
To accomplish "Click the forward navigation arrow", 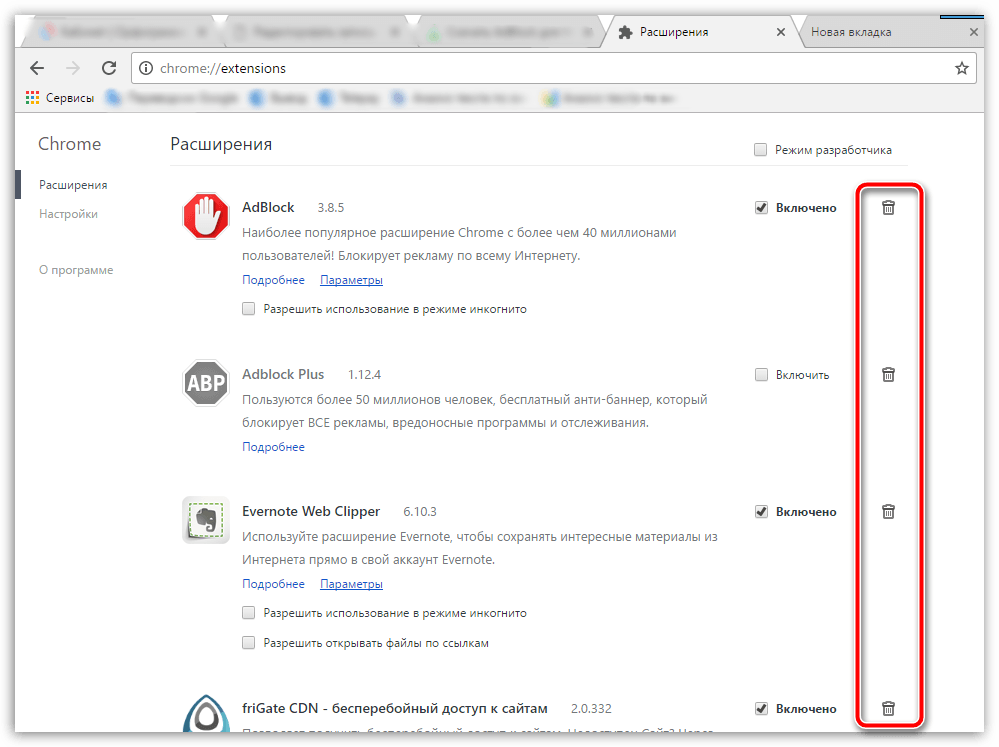I will [73, 68].
